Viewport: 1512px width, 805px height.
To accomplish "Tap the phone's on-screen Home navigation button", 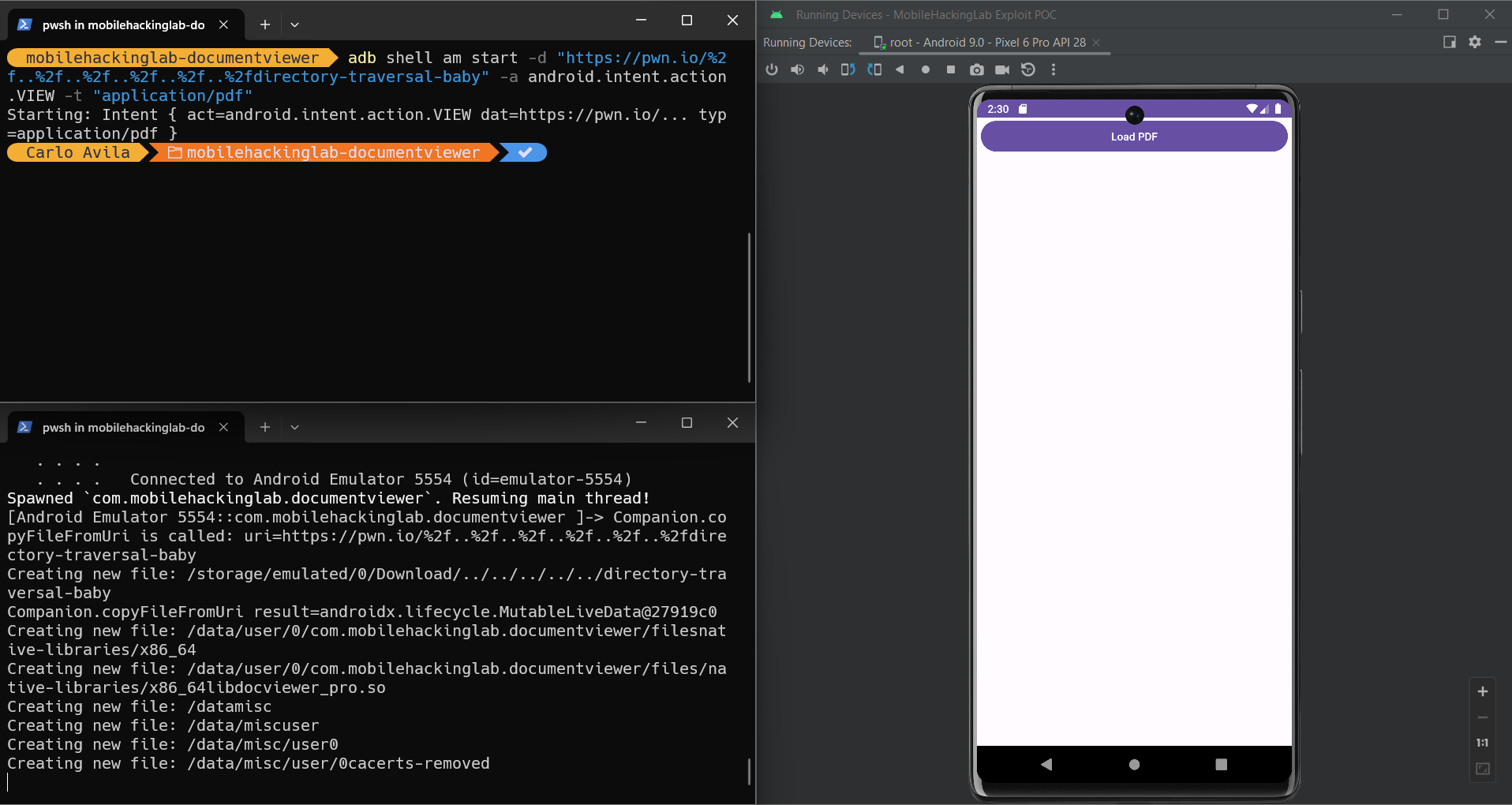I will coord(1134,764).
